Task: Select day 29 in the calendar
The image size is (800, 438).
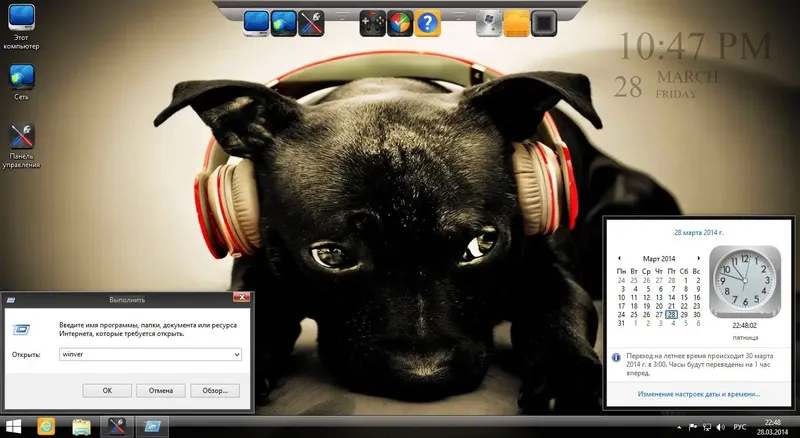Action: 684,314
